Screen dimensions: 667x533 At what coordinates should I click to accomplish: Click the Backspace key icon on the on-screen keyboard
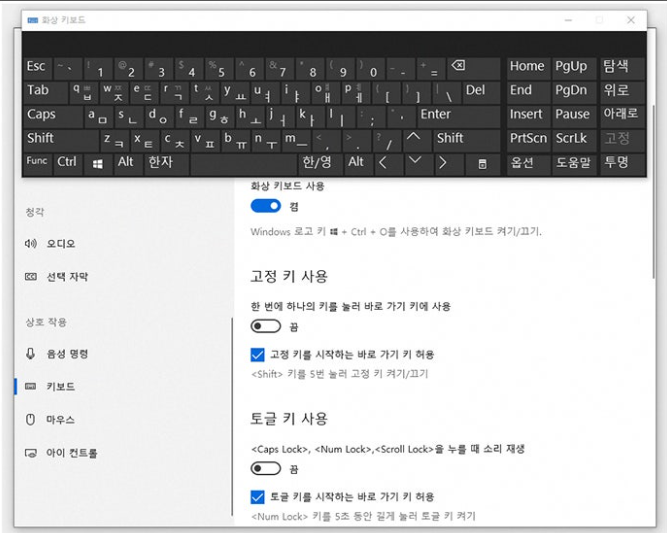458,66
